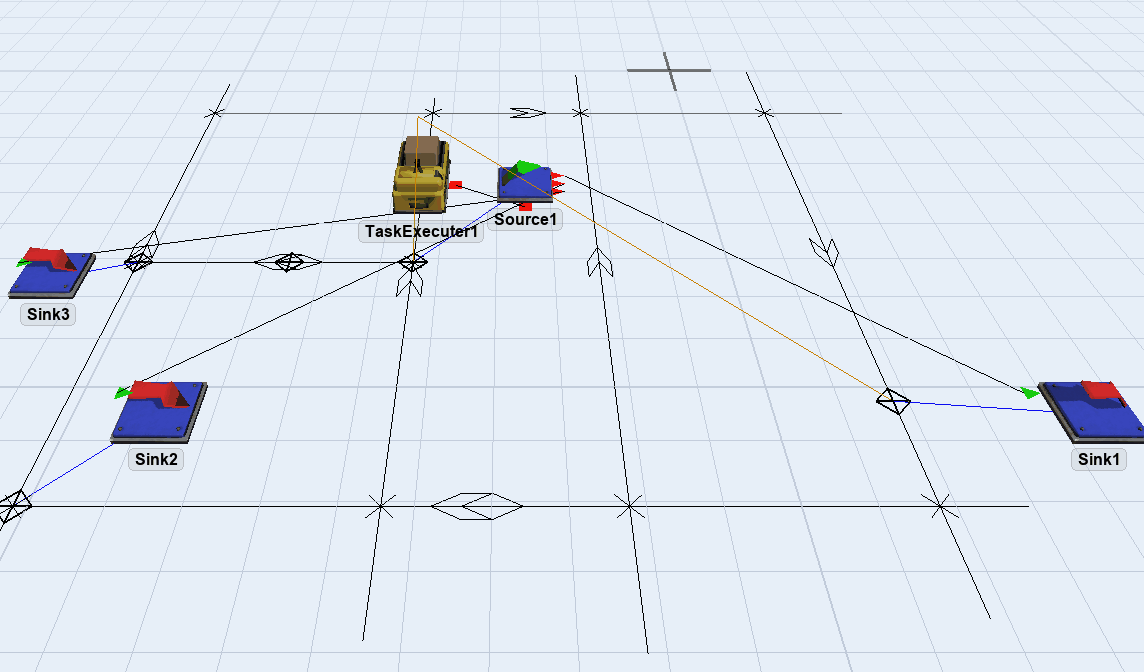Click the gray crosshair marker at top
Viewport: 1144px width, 672px height.
point(669,71)
